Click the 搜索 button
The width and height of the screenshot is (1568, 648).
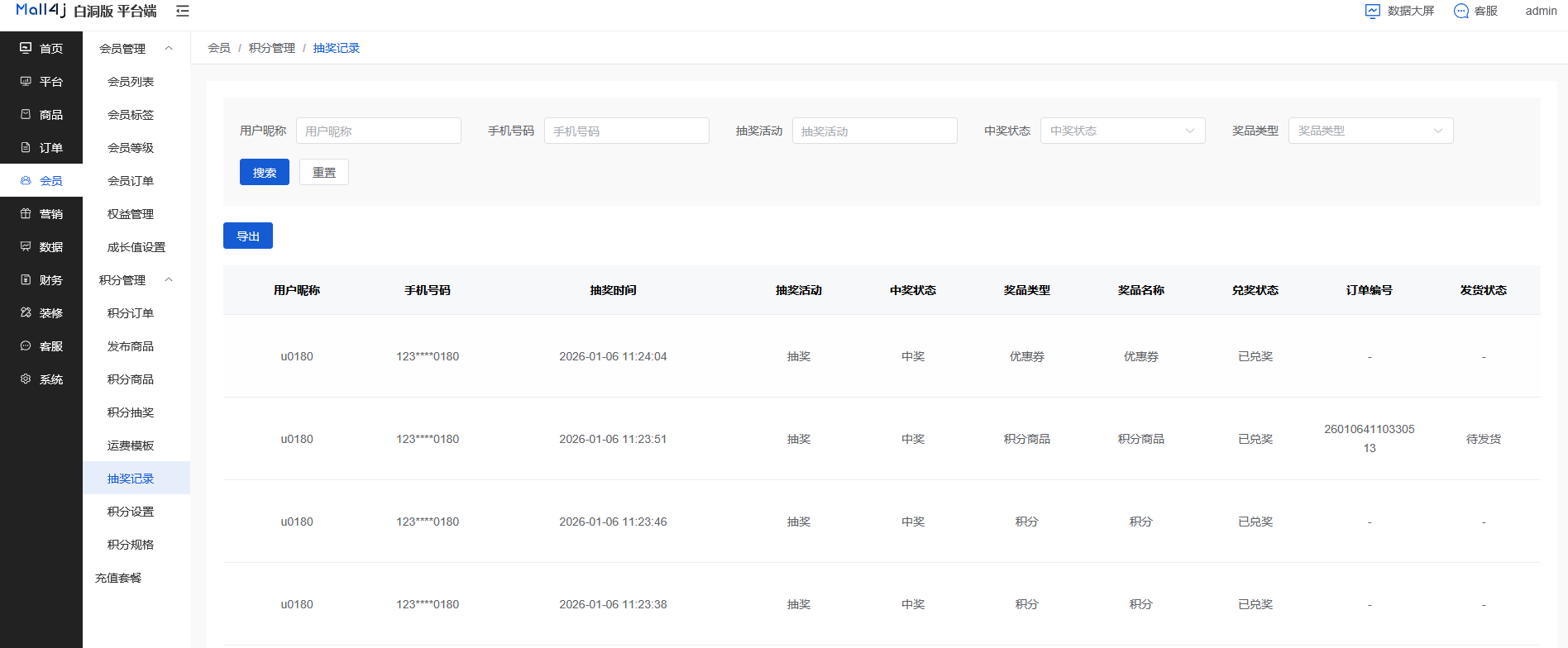tap(265, 172)
